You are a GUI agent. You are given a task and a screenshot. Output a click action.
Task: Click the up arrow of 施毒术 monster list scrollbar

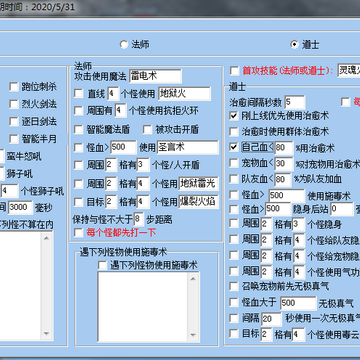pyautogui.click(x=193, y=278)
